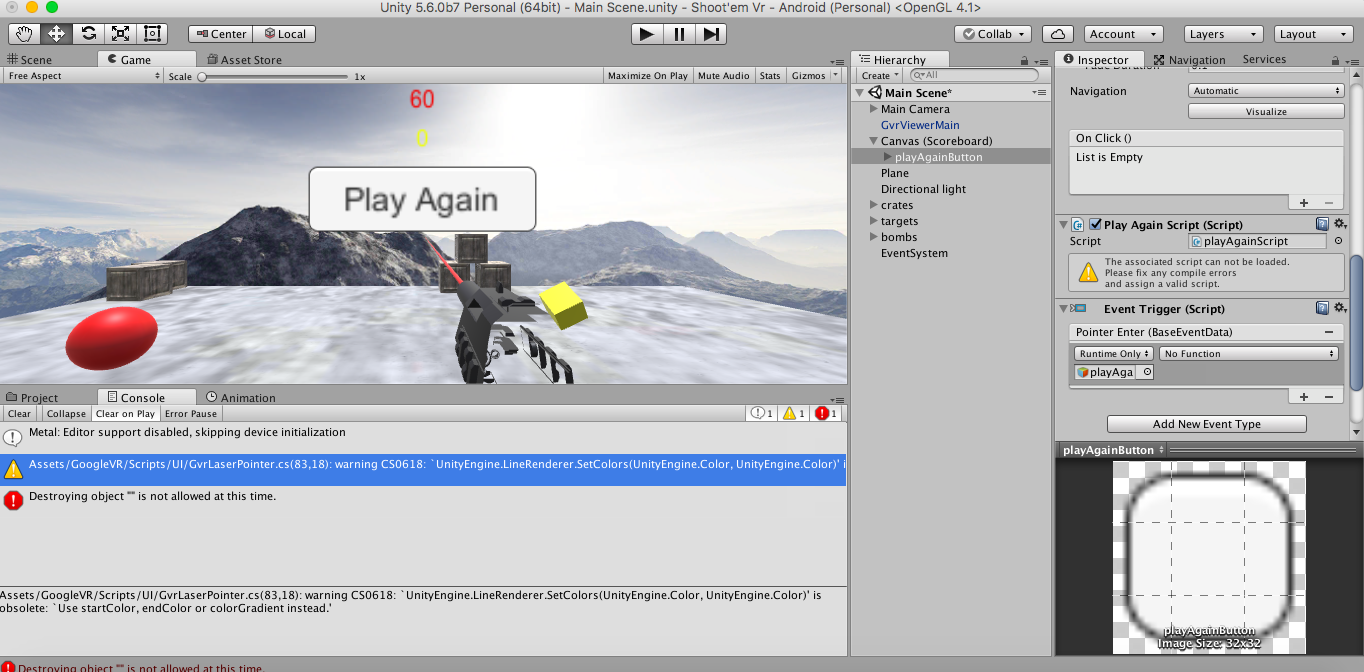
Task: Expand the crates object in Hierarchy
Action: coord(873,205)
